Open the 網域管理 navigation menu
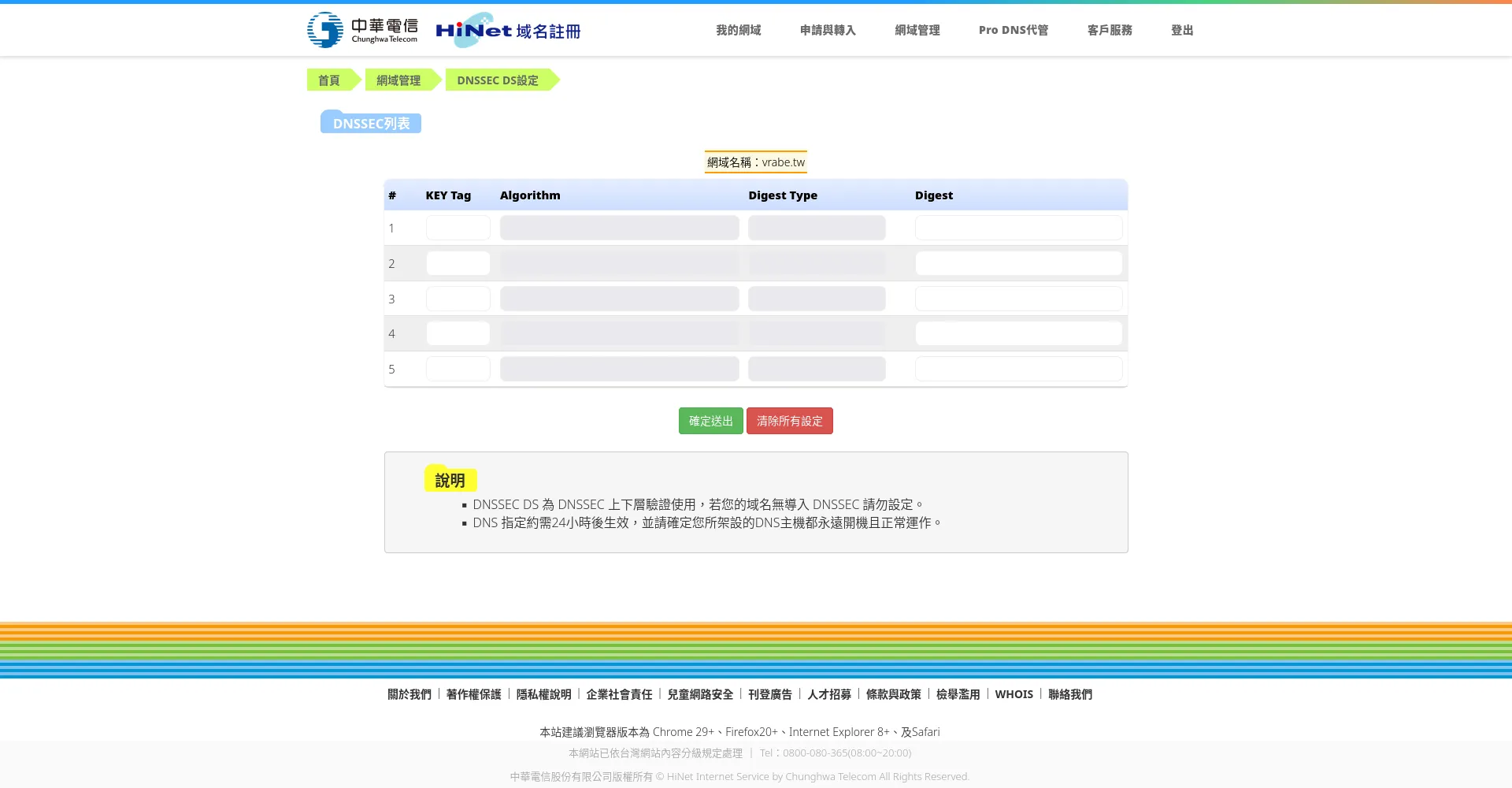This screenshot has height=788, width=1512. (x=917, y=30)
